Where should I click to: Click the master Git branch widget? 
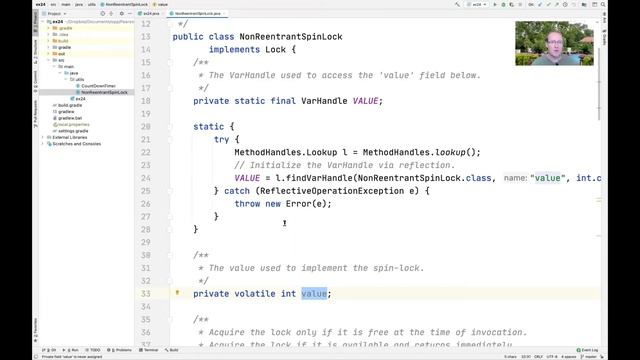[x=588, y=357]
